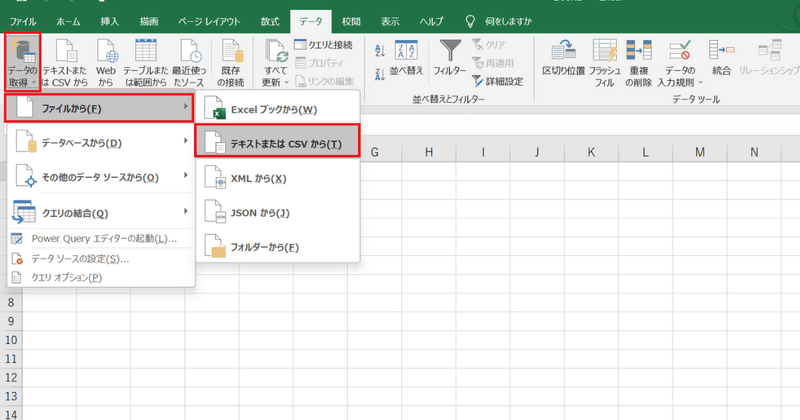Click the クエリと接続 button
Image resolution: width=800 pixels, height=420 pixels.
[x=323, y=45]
